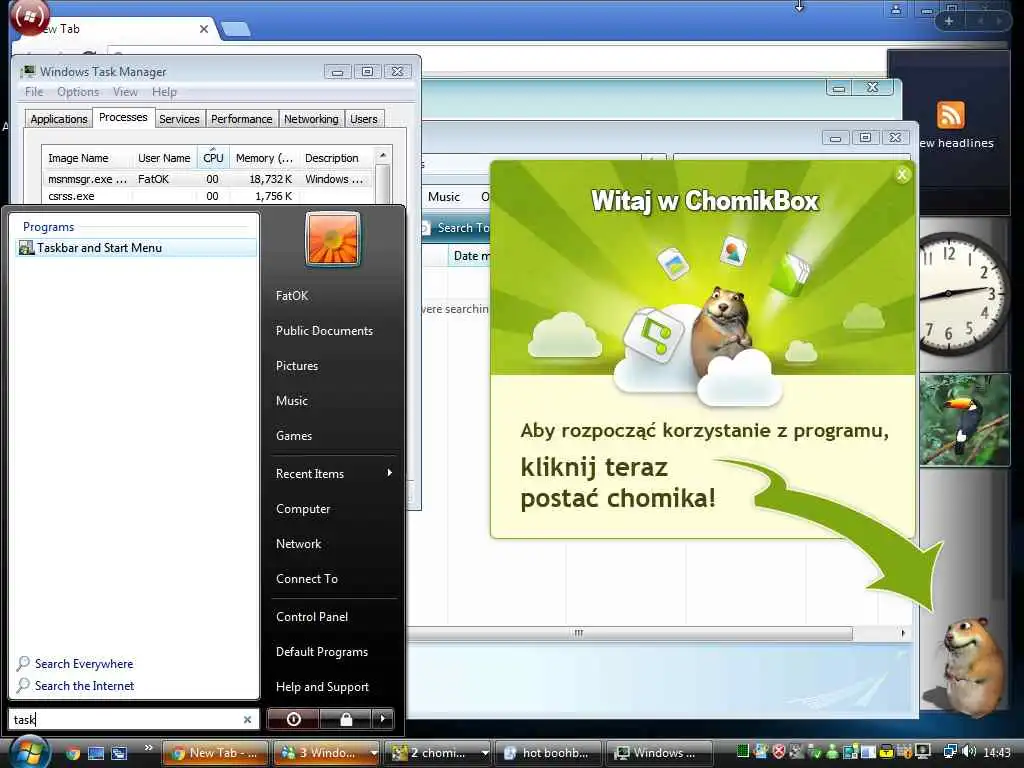This screenshot has height=768, width=1024.
Task: Sort processes by Image Name column
Action: 88,158
